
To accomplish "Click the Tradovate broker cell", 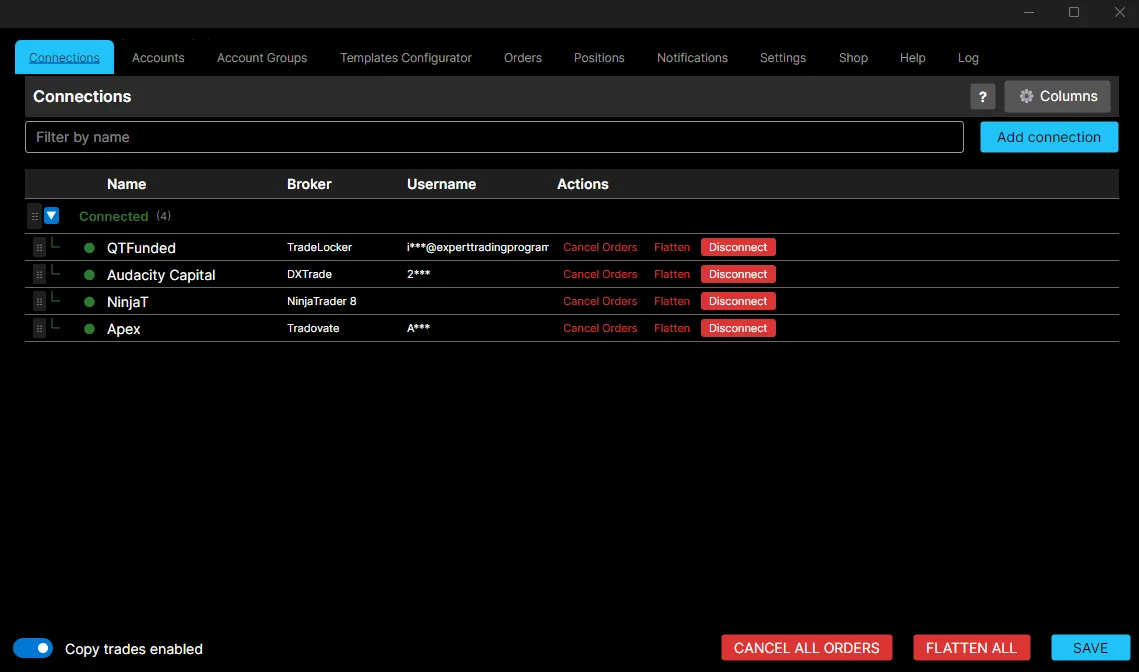I will point(312,328).
